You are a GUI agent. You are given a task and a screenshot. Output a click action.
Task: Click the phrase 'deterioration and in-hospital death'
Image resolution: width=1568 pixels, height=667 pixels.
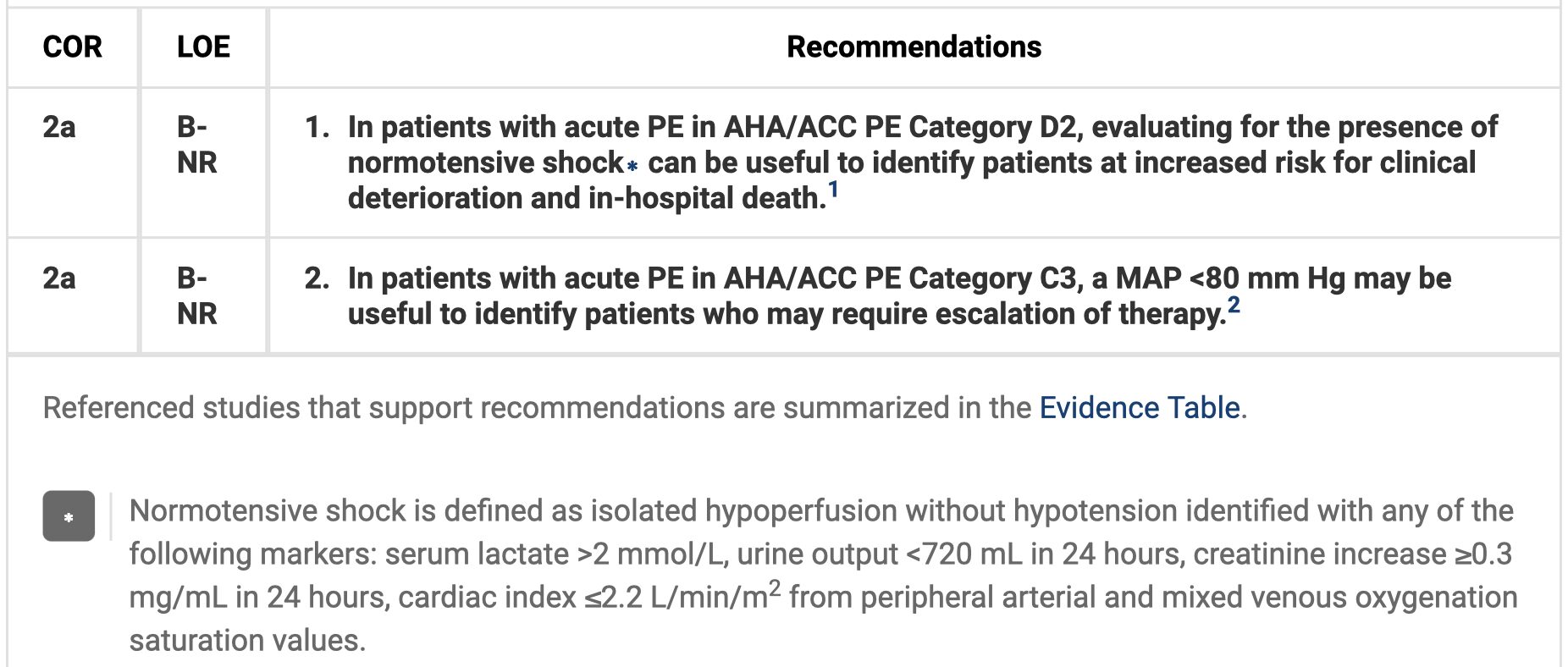tap(586, 199)
